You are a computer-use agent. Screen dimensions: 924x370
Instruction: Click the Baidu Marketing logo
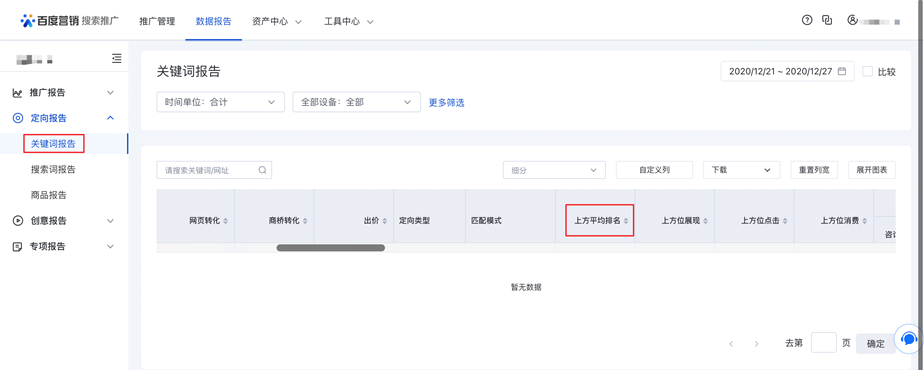pos(70,21)
